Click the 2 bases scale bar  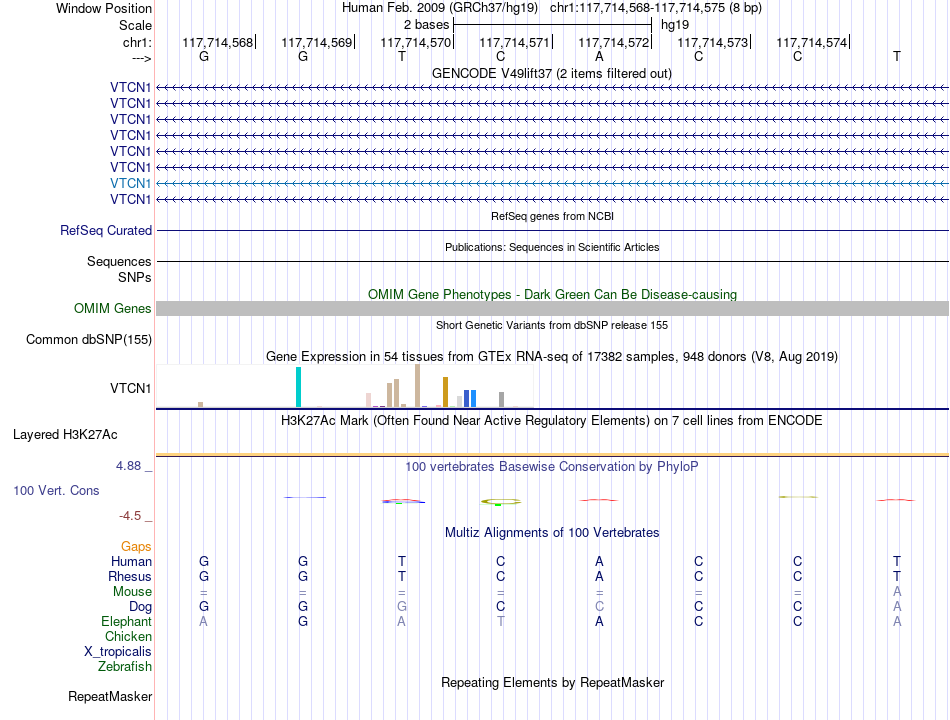click(x=553, y=25)
